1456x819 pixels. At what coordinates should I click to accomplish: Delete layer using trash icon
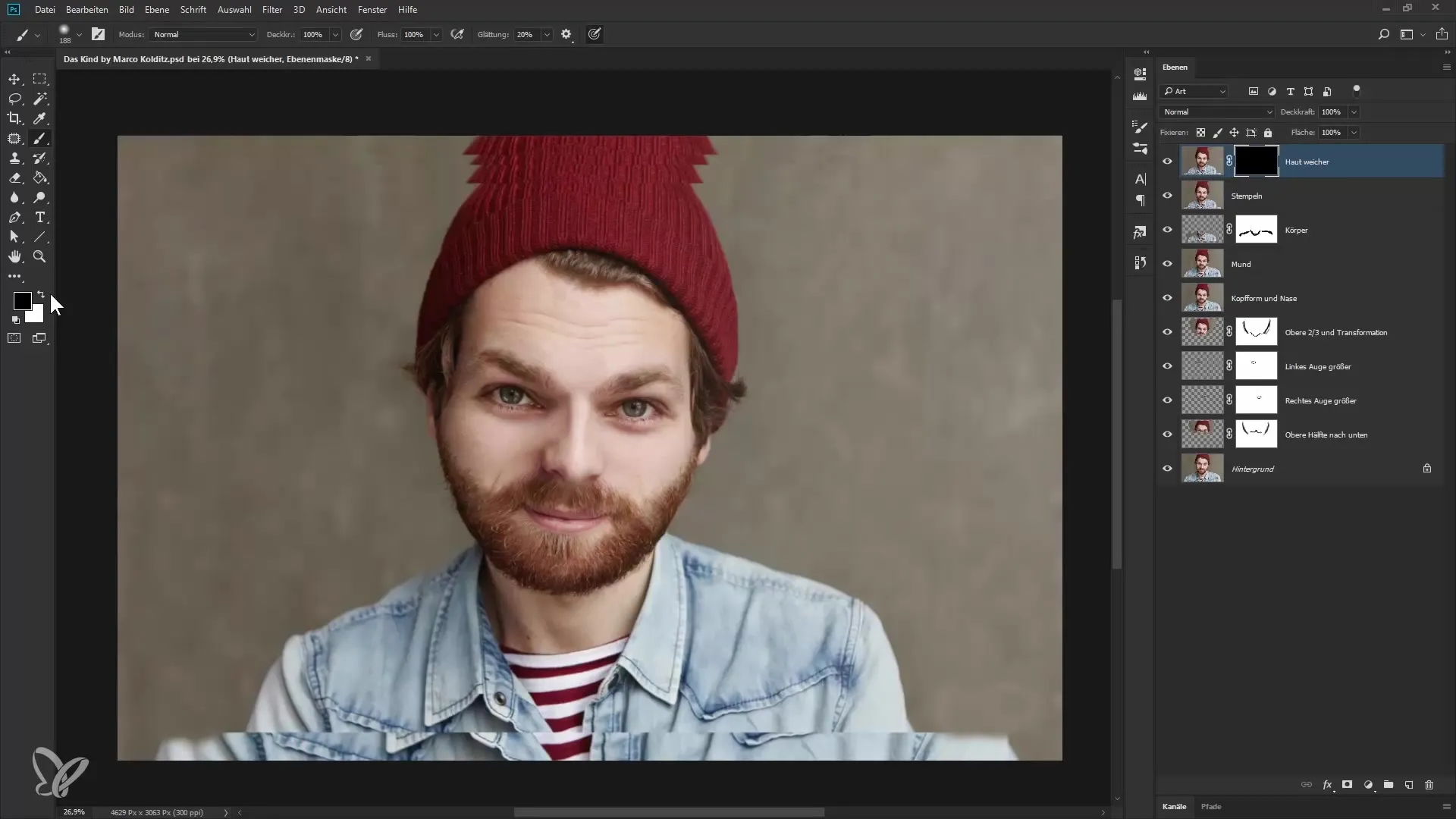tap(1429, 785)
